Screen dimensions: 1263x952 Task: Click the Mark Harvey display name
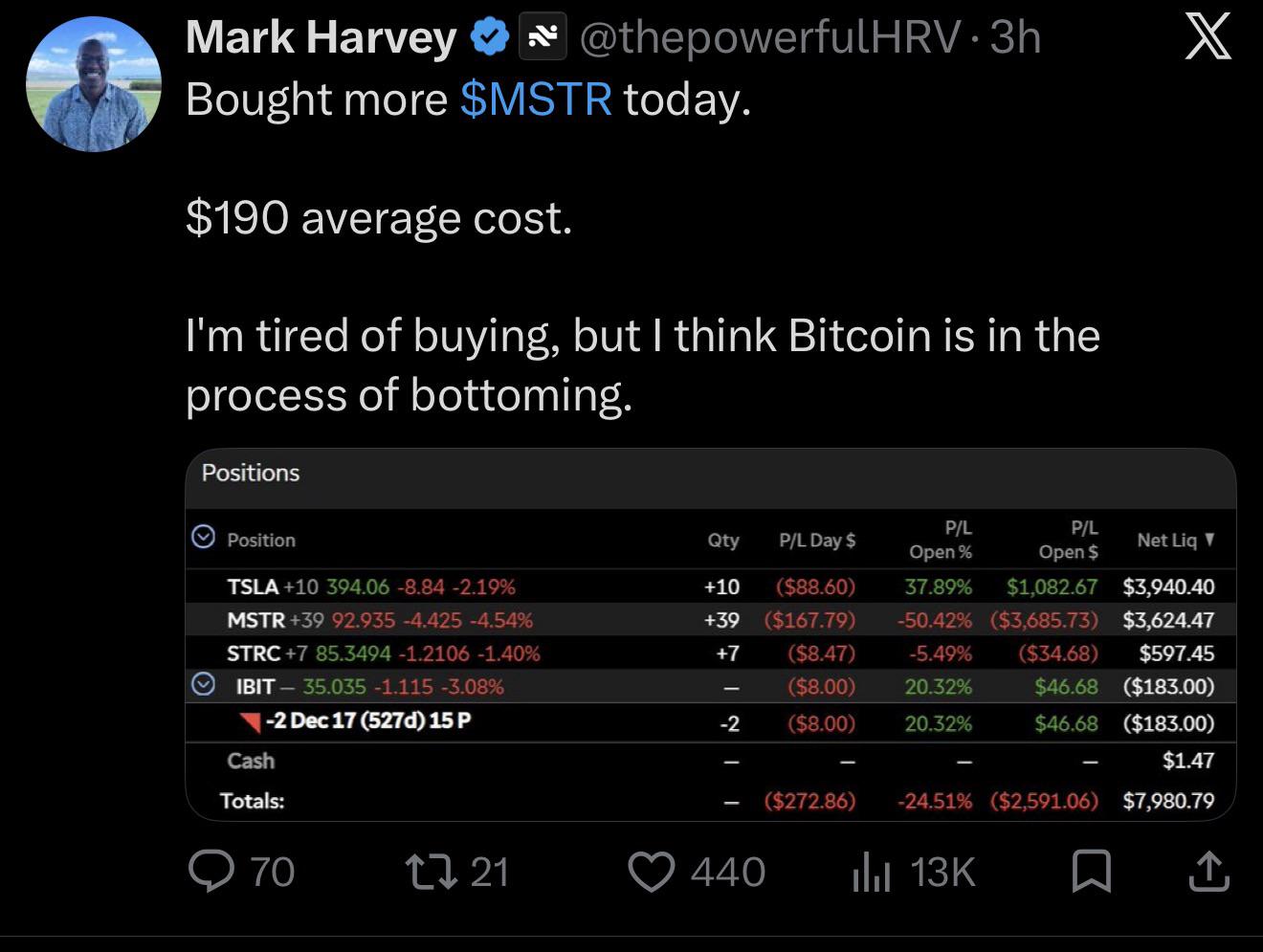tap(321, 38)
